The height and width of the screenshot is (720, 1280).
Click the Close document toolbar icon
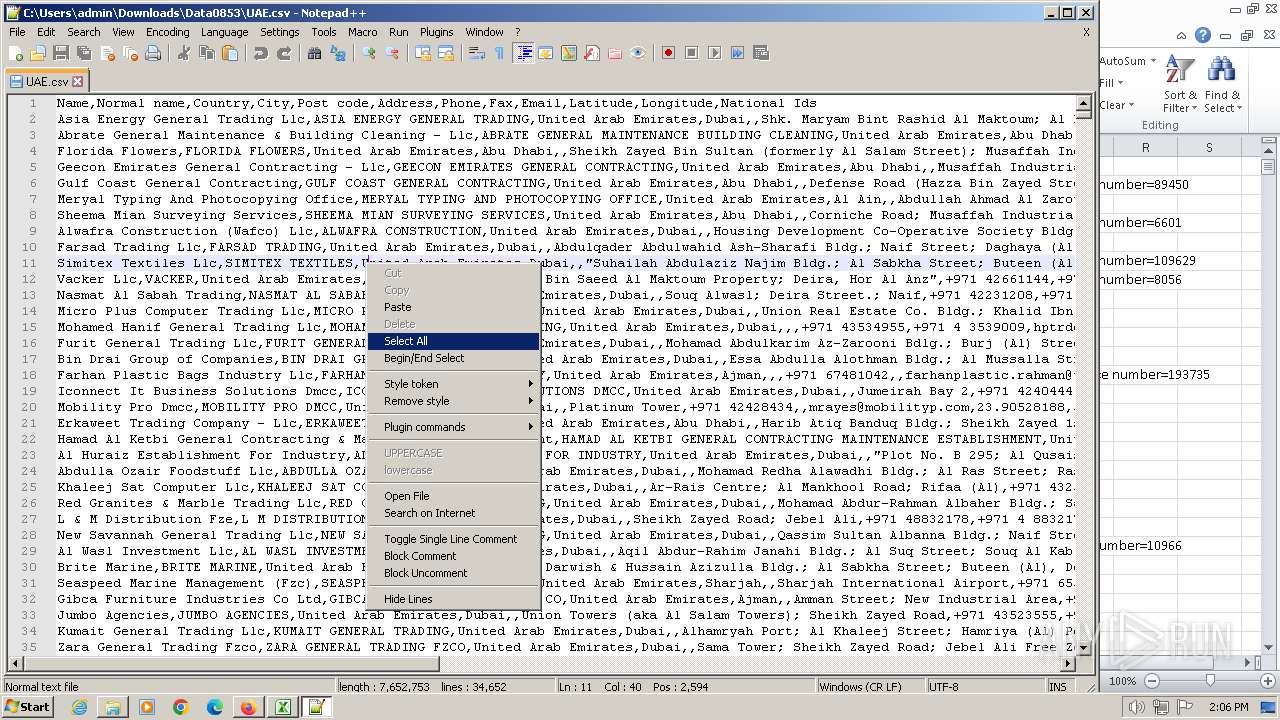coord(108,53)
